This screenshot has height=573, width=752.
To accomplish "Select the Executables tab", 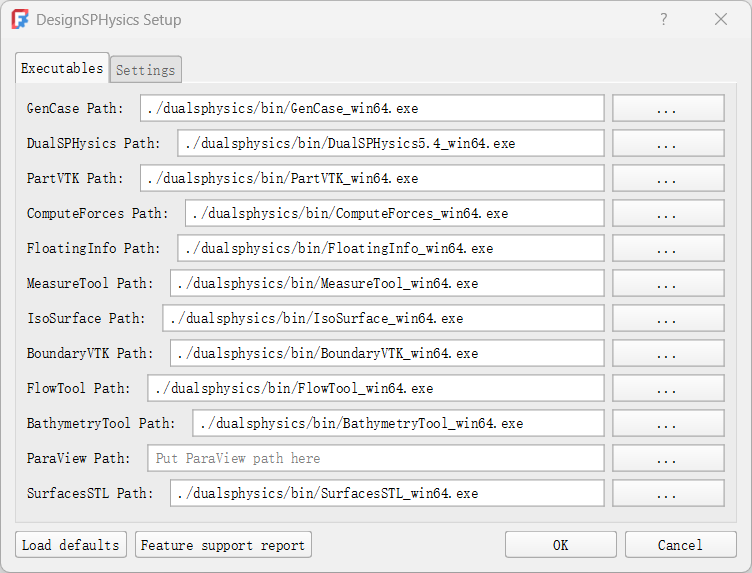I will pyautogui.click(x=62, y=68).
